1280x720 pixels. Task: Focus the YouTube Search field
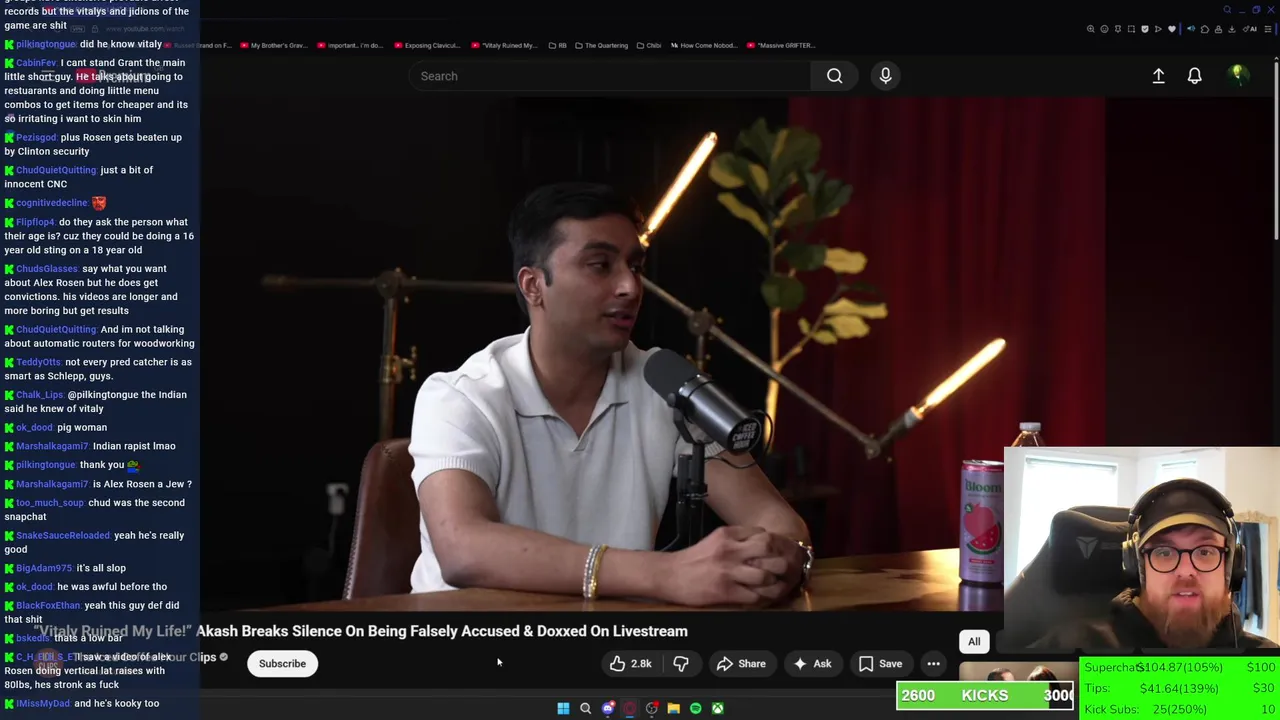click(x=612, y=76)
